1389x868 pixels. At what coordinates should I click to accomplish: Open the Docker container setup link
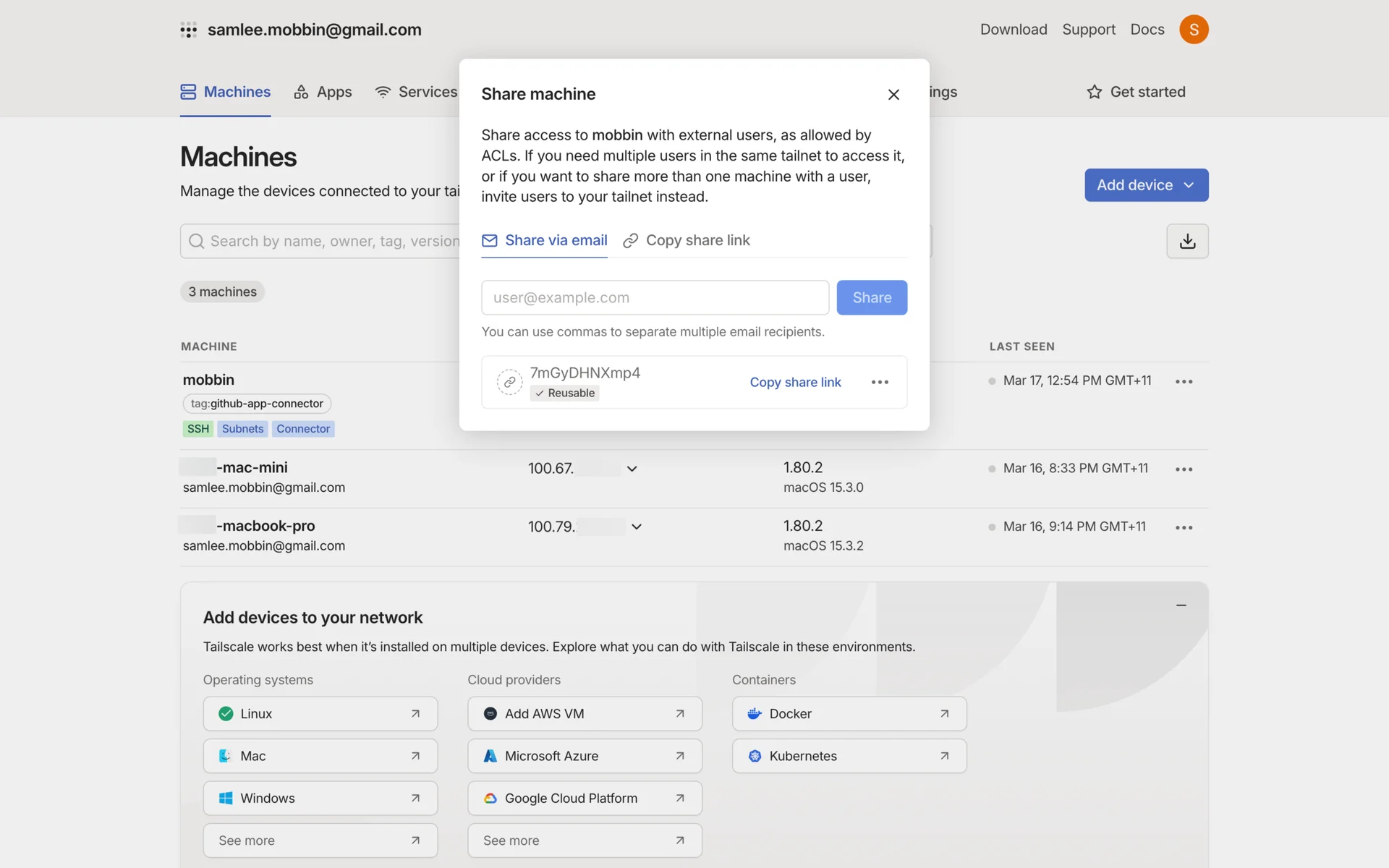(x=849, y=714)
